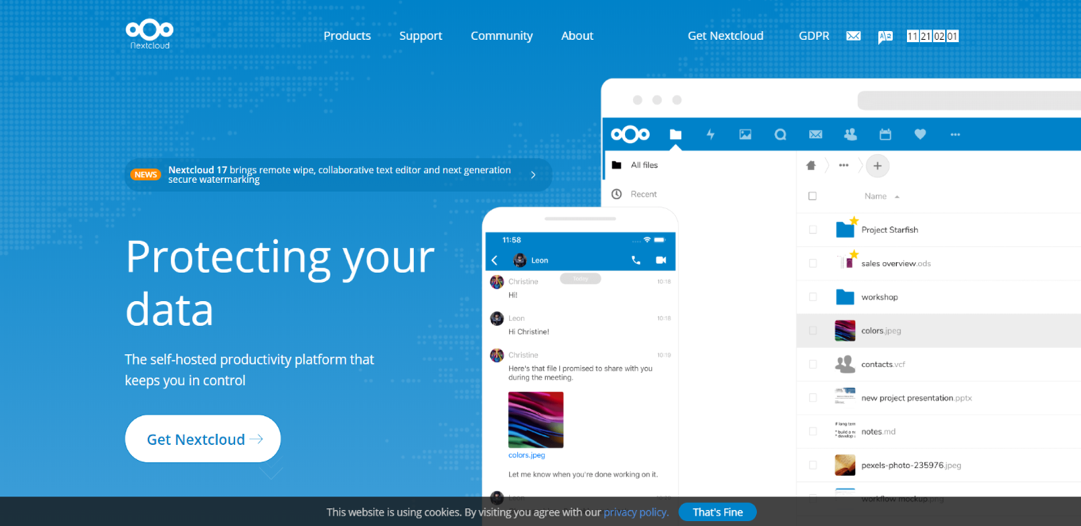Click the shared colors image thumbnail in chat
Screen dimensions: 1081x526
(x=536, y=420)
